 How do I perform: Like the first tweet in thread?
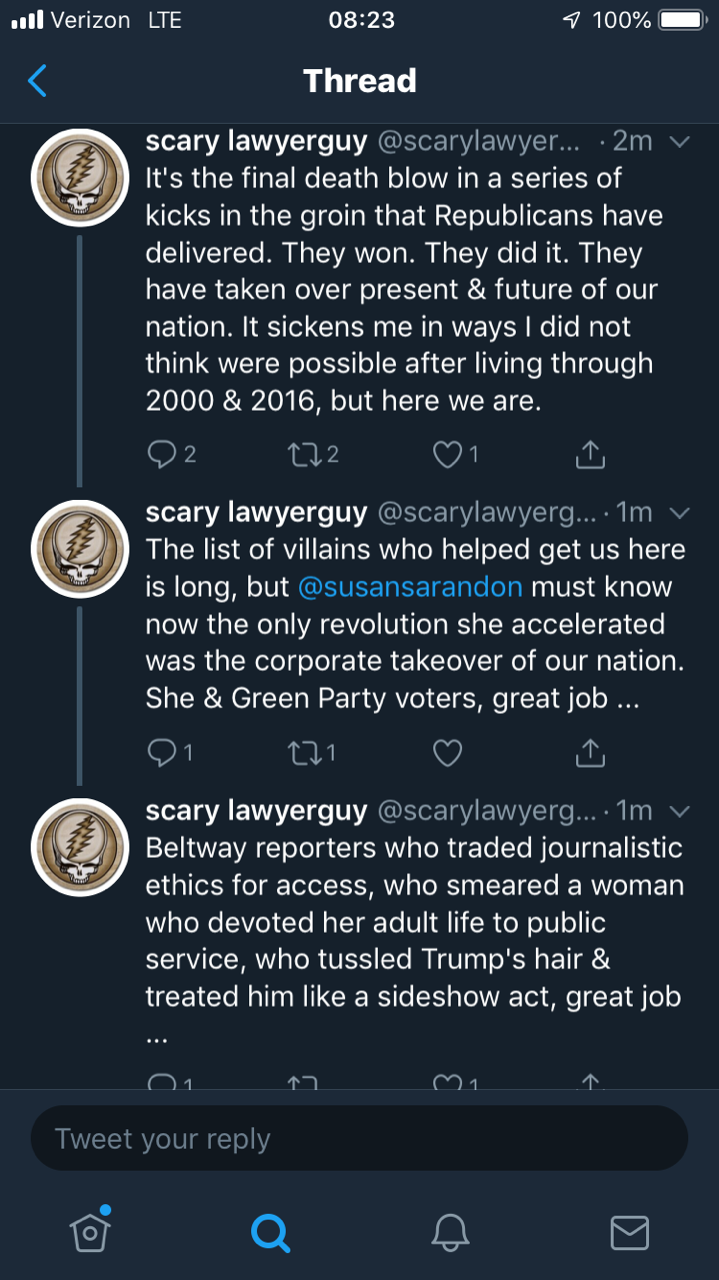446,455
